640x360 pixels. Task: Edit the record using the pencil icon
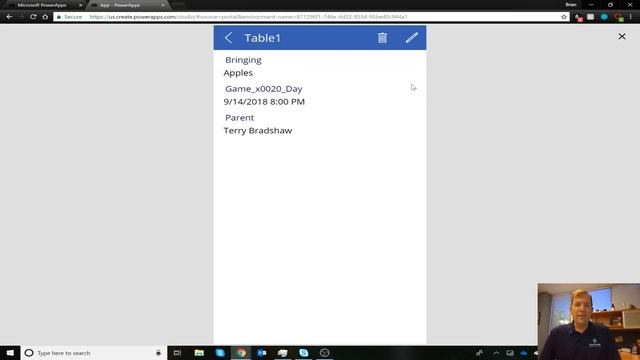tap(412, 38)
